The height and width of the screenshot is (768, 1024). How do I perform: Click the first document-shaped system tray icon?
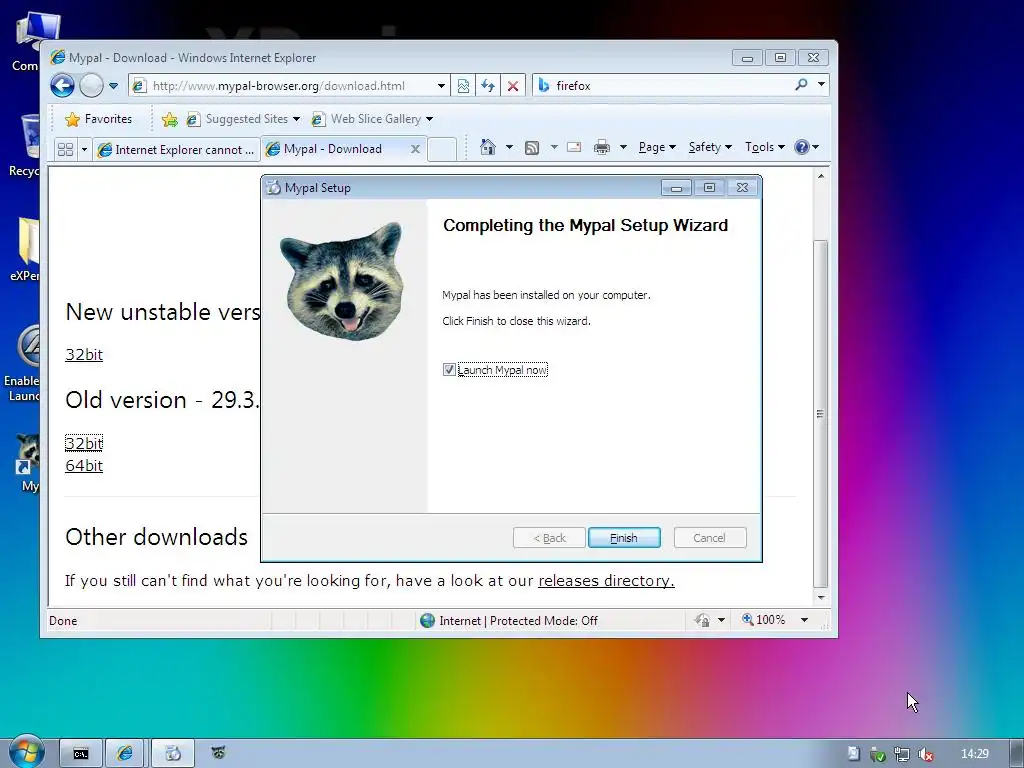[854, 754]
